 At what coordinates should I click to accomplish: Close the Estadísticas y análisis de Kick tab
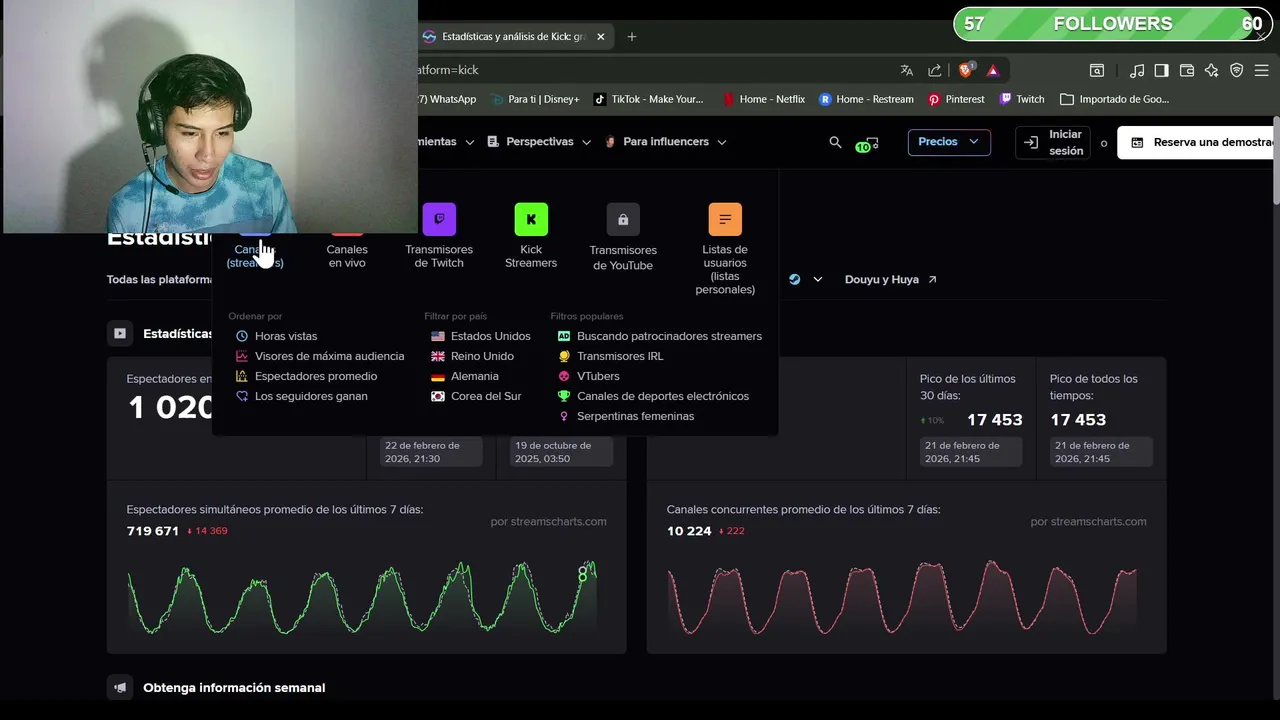pos(600,37)
